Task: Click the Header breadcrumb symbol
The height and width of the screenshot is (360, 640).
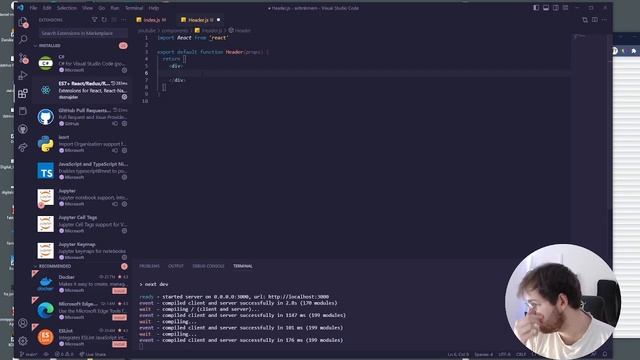Action: (240, 31)
